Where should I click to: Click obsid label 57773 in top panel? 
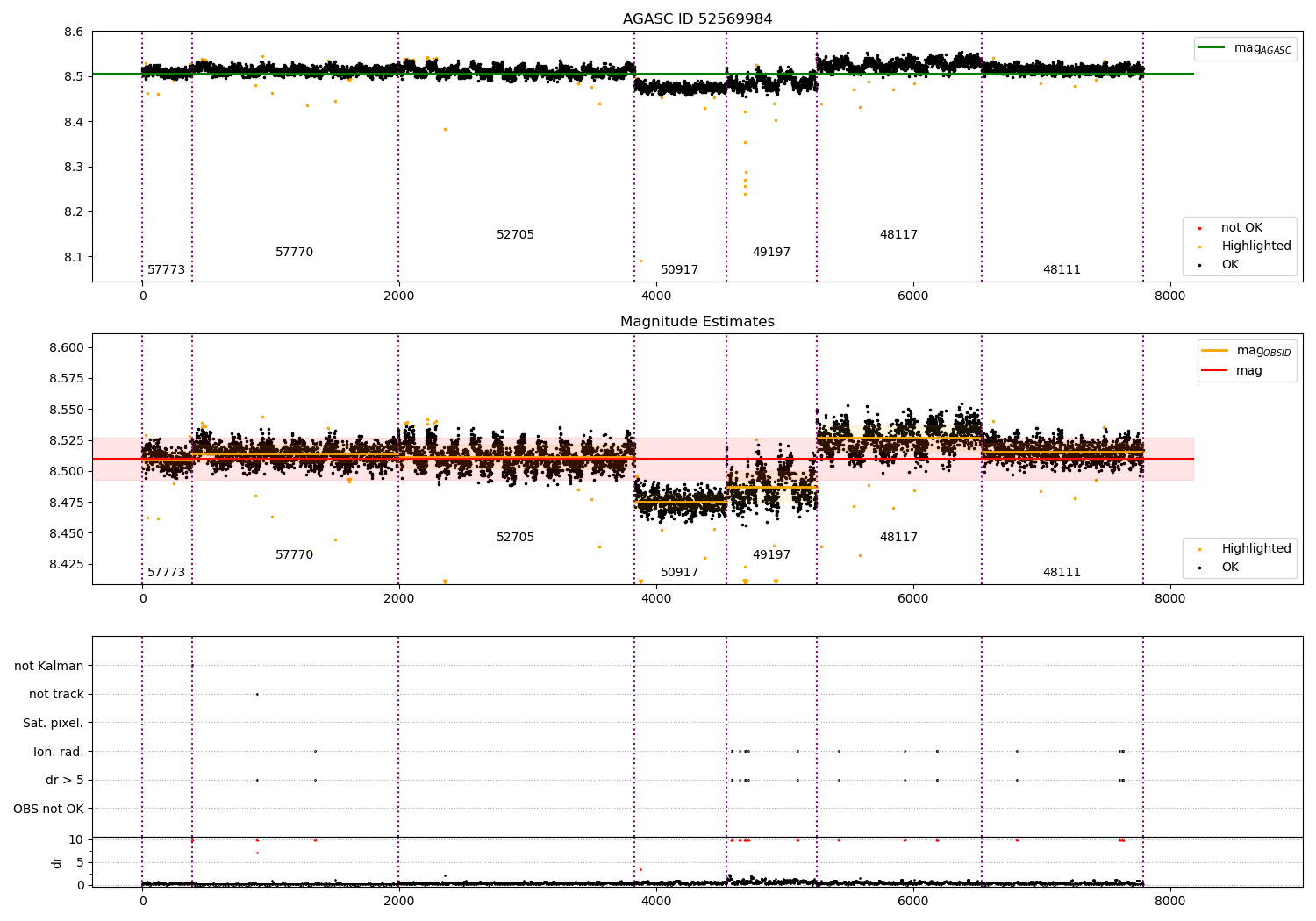tap(166, 270)
